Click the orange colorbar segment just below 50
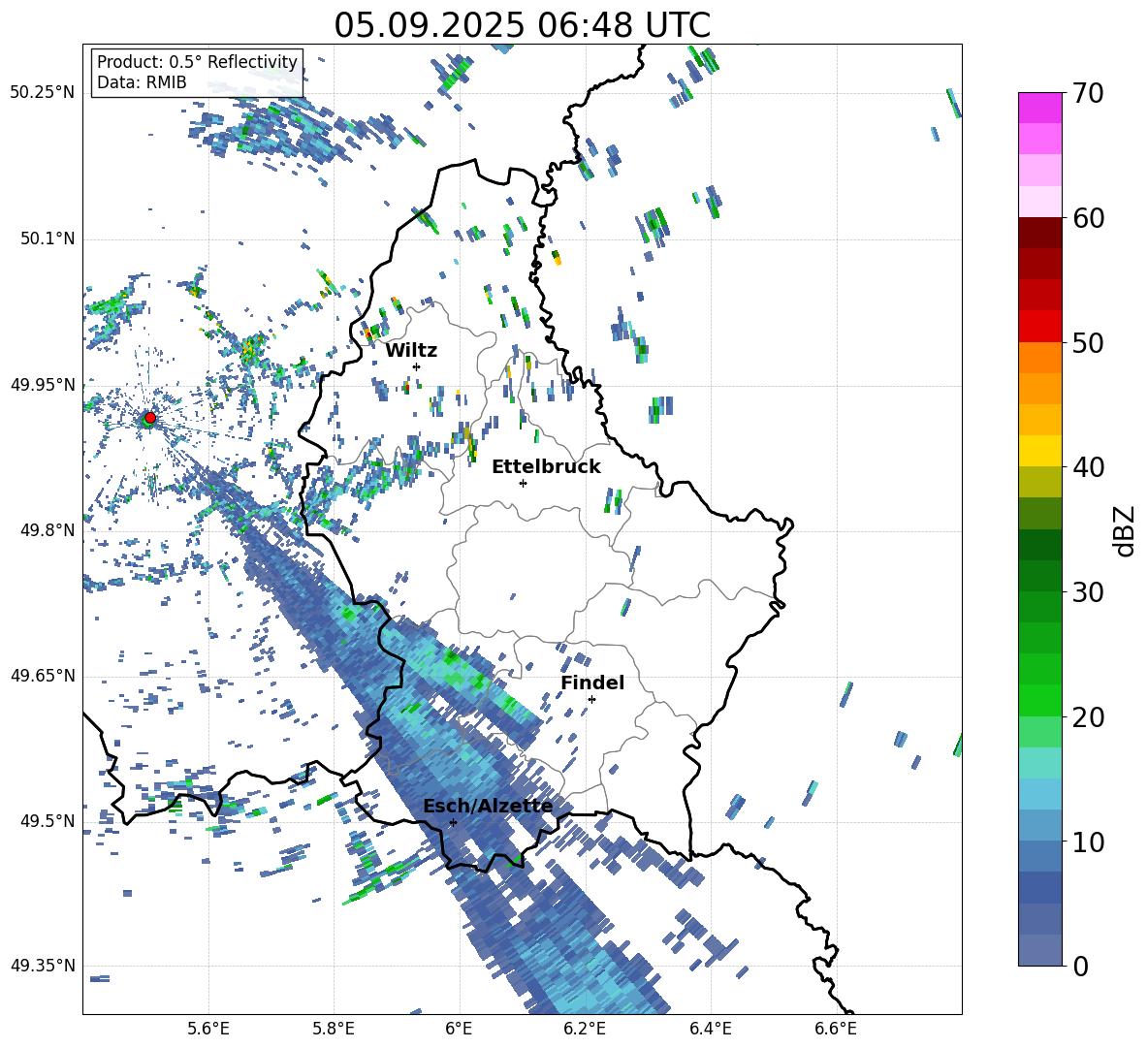The image size is (1148, 1048). [1040, 358]
